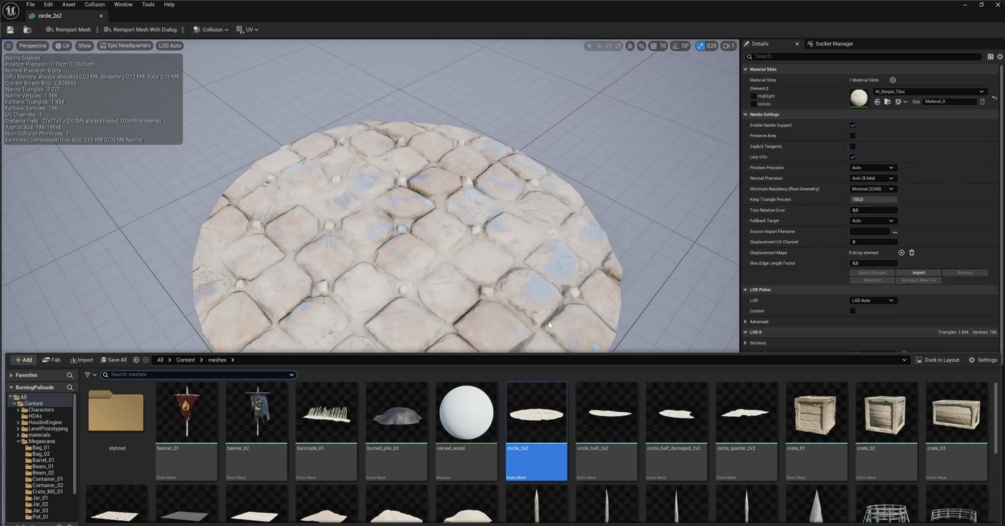
Task: Open the Collision menu in menu bar
Action: tap(94, 4)
